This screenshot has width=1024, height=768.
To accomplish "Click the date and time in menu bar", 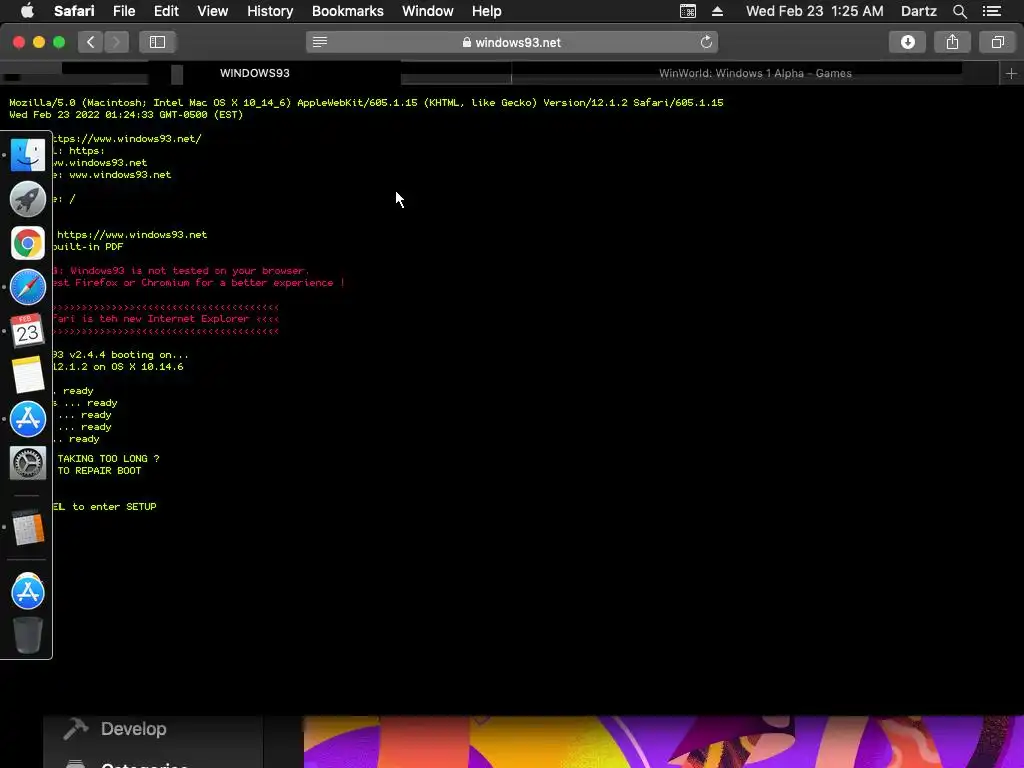I will 814,11.
